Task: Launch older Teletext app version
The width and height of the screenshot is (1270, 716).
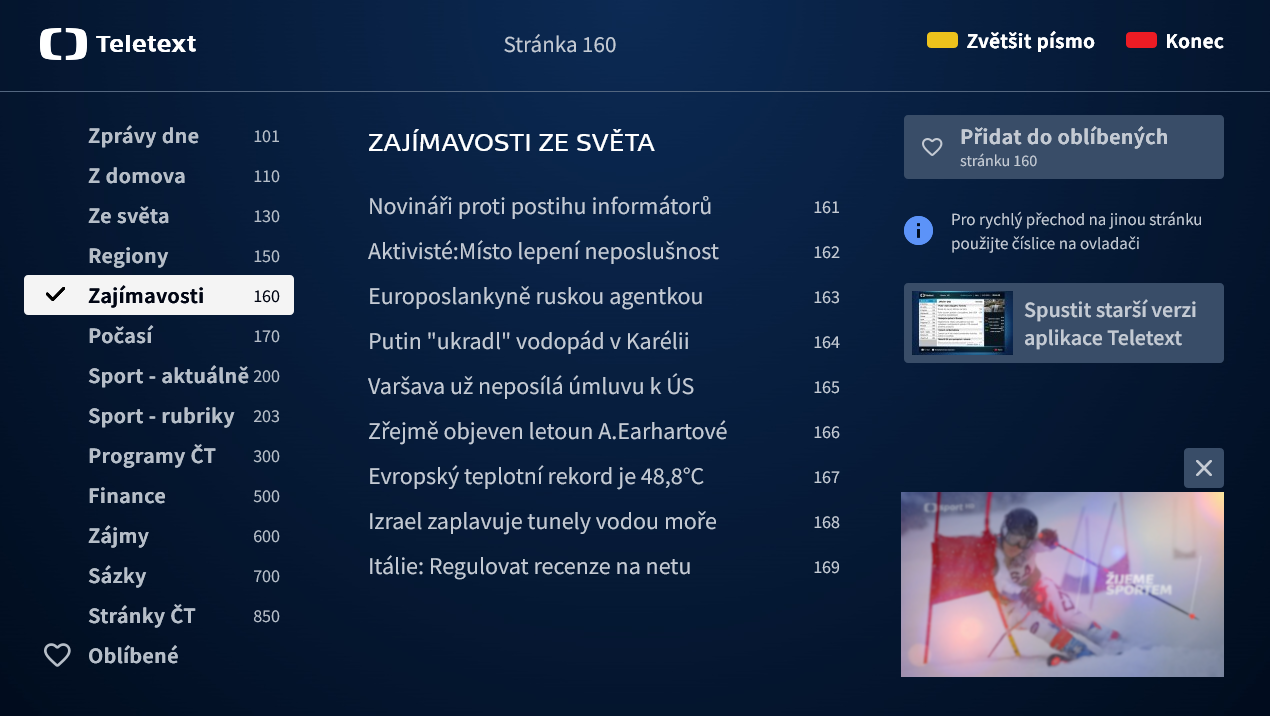Action: click(1063, 323)
